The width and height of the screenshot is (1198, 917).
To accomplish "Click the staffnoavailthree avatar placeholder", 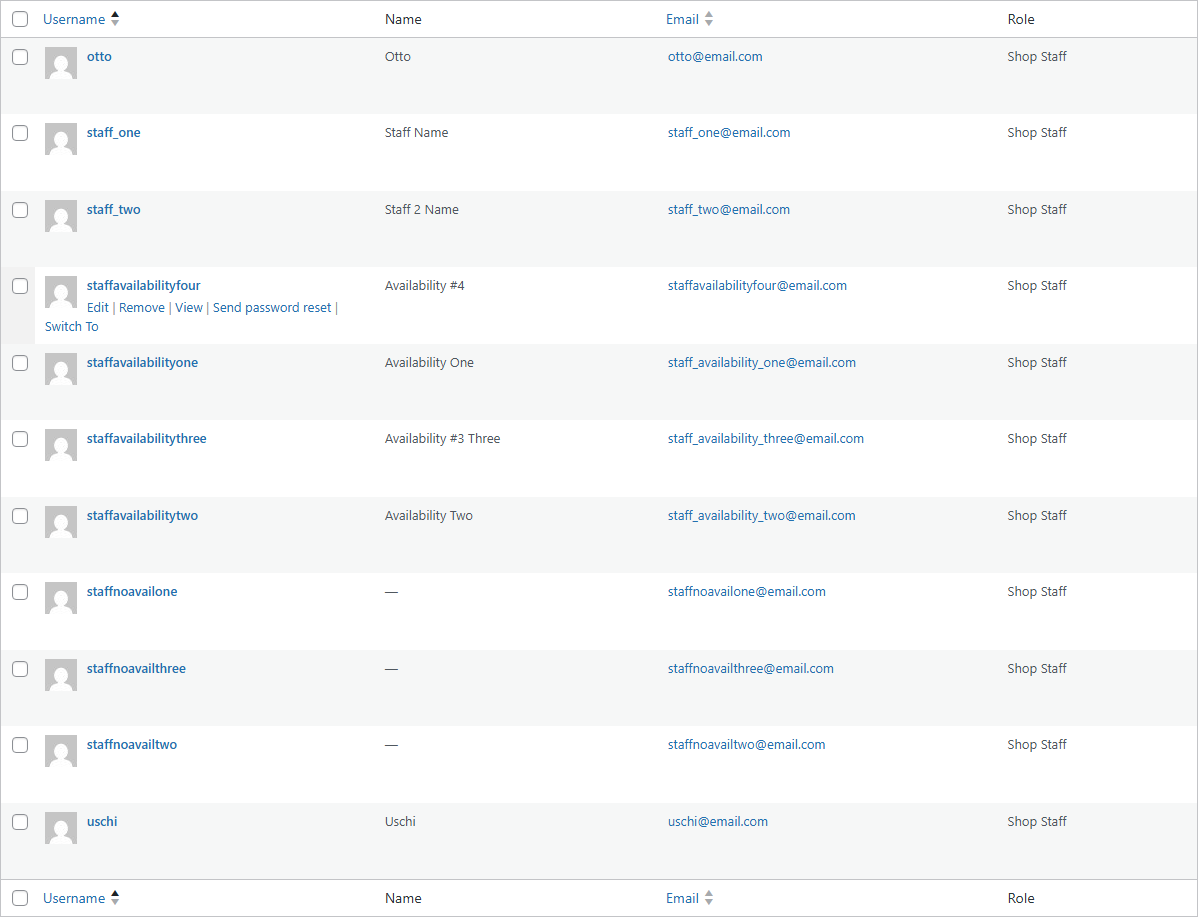I will (60, 675).
